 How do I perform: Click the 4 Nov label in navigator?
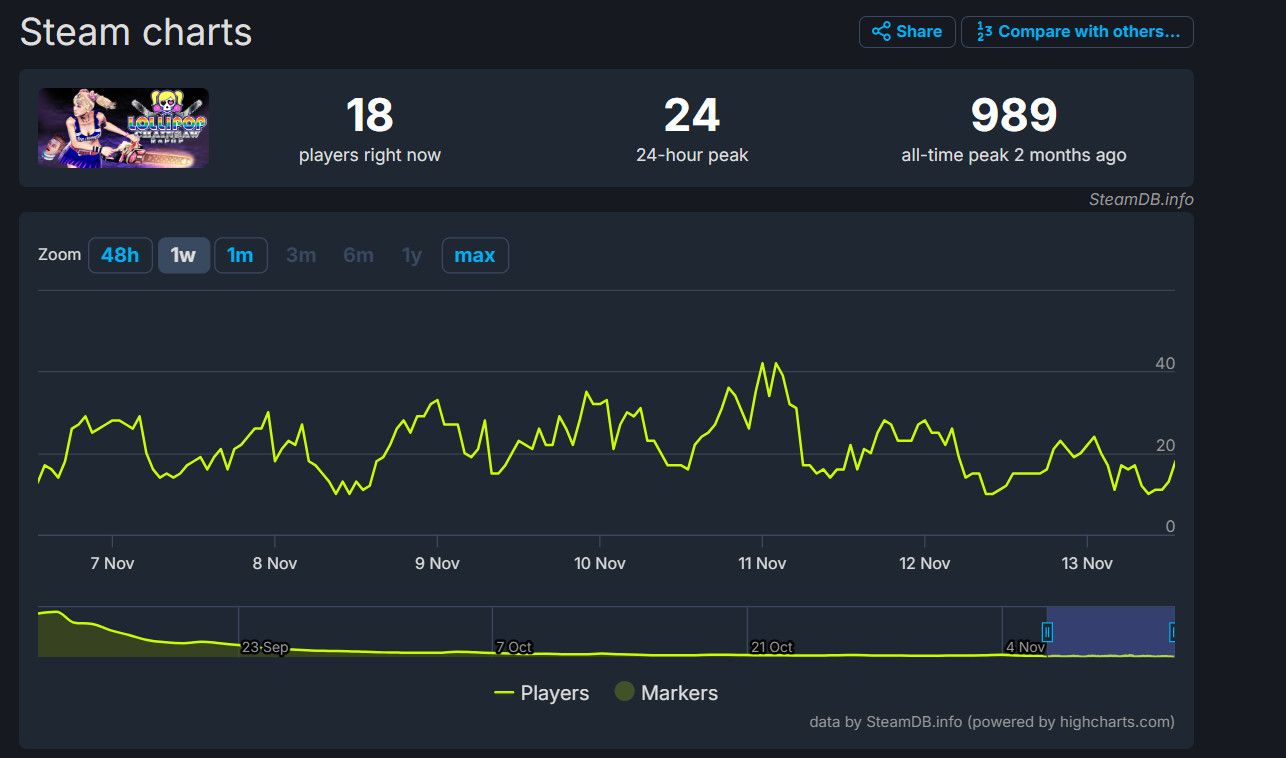click(x=1025, y=647)
